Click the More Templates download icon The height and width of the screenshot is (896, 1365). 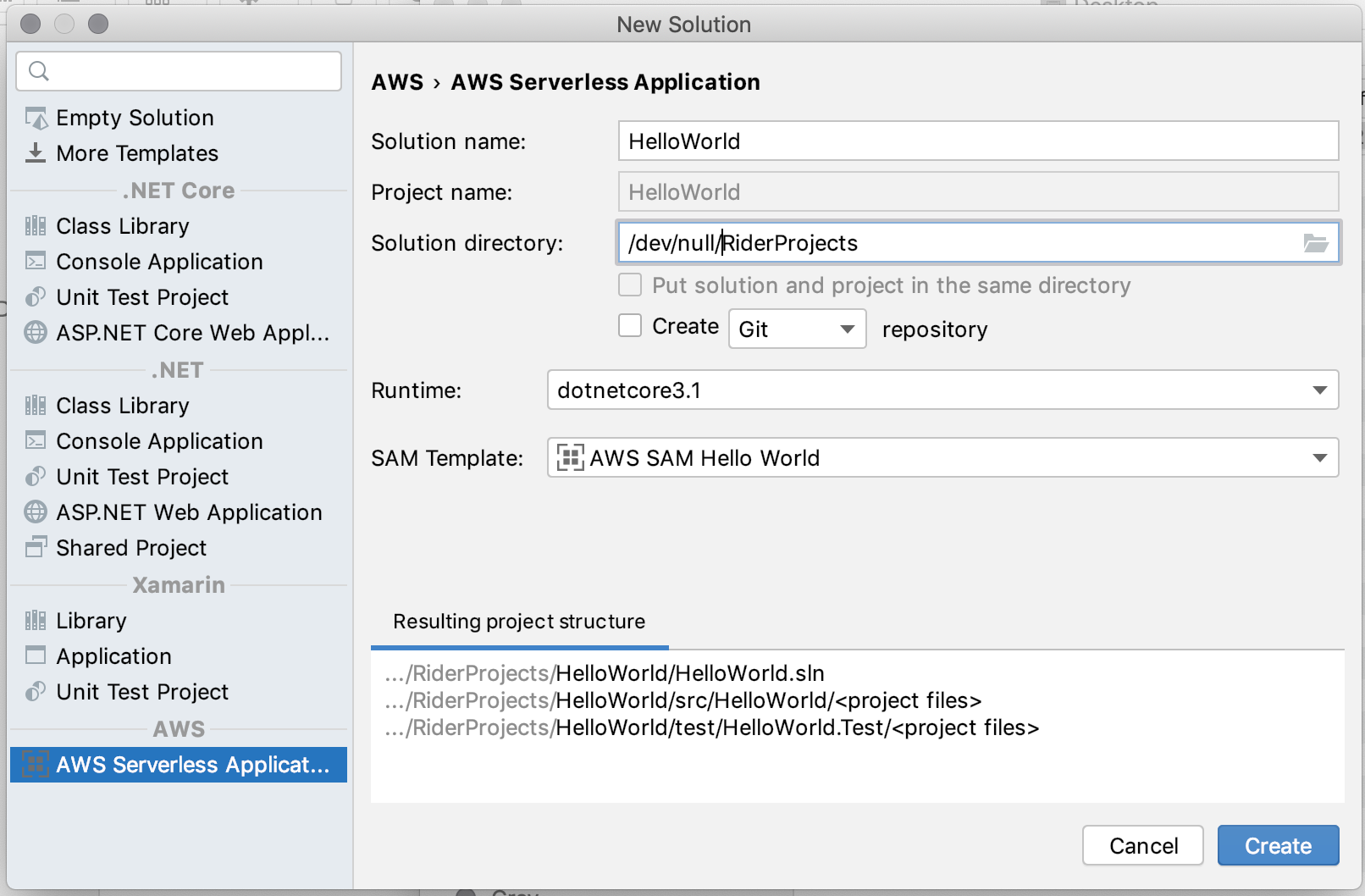click(x=36, y=153)
